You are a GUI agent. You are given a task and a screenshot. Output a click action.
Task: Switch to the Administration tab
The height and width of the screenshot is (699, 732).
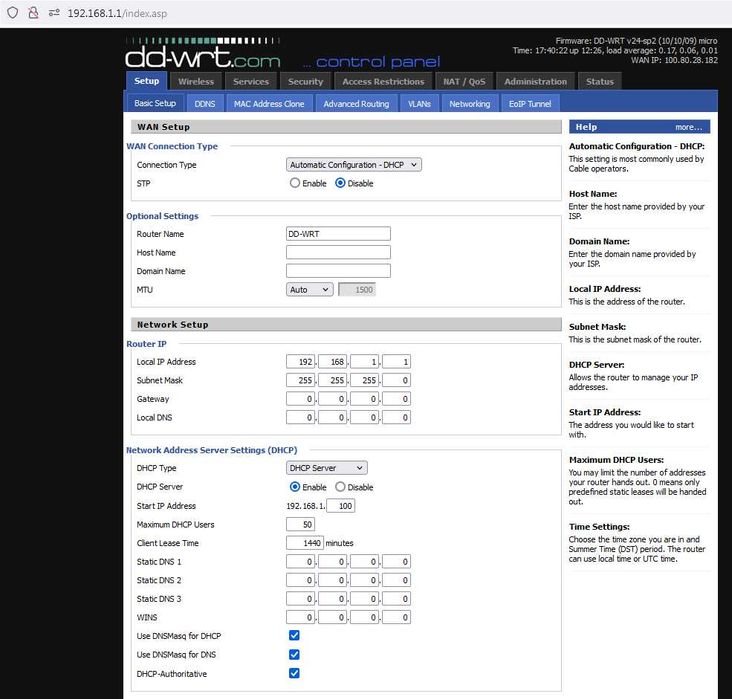(535, 82)
